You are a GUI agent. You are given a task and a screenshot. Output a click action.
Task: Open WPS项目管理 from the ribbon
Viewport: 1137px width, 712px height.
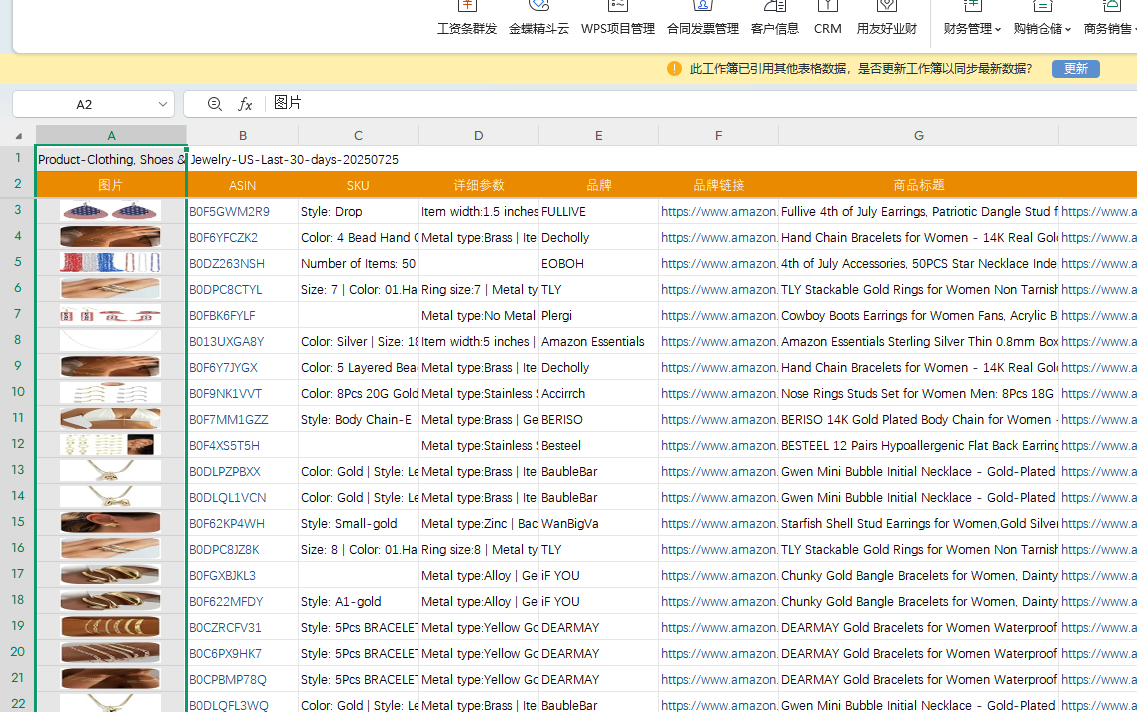pos(617,19)
